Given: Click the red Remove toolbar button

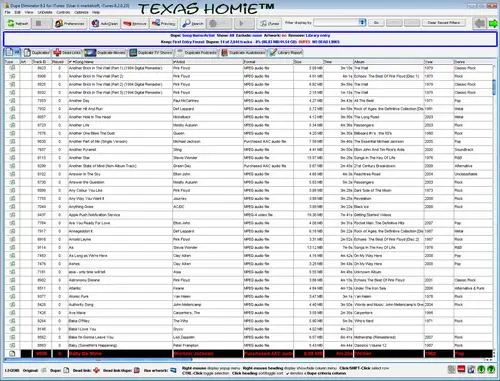Looking at the screenshot, I should tap(135, 24).
